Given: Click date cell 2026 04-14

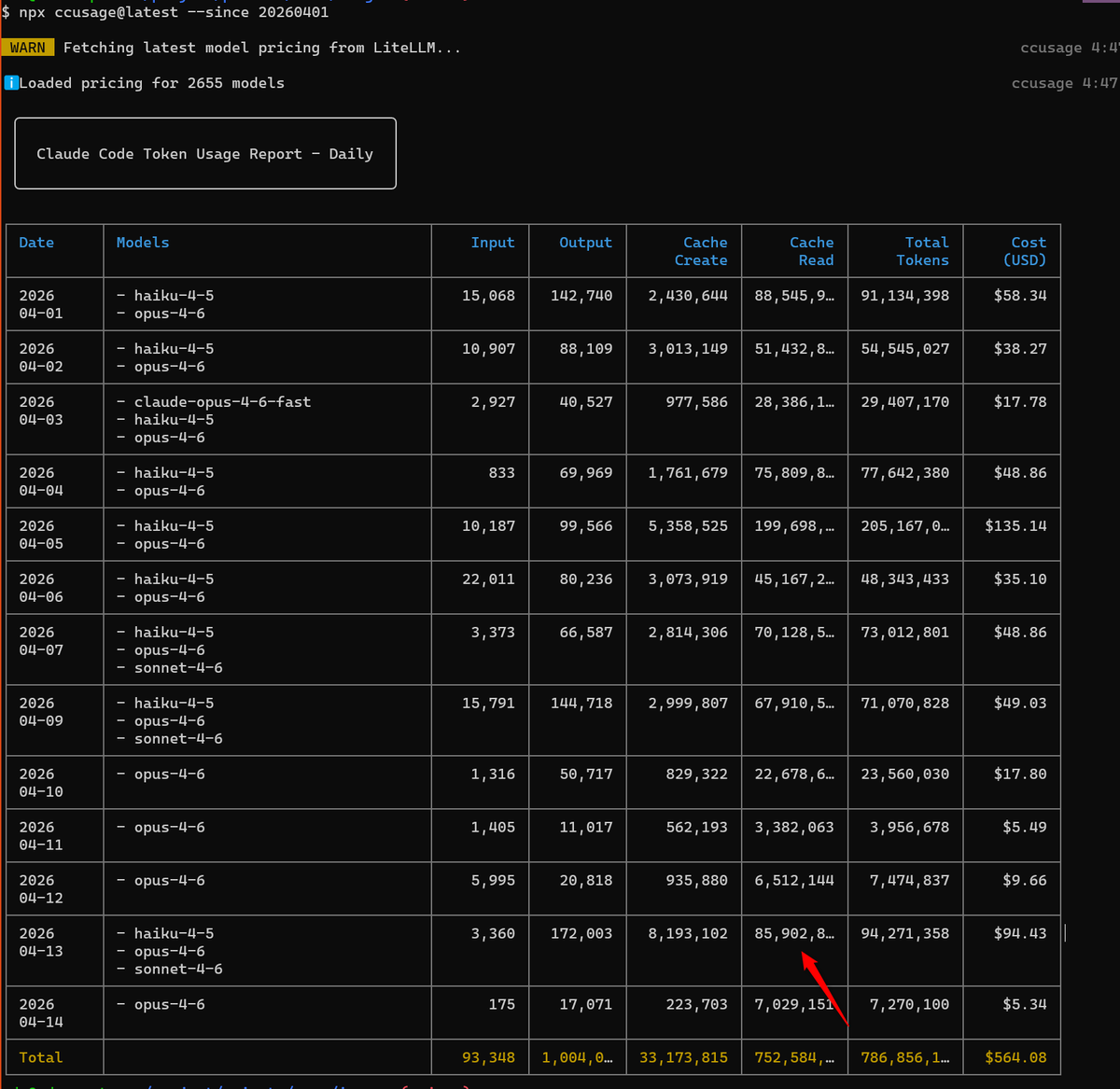Looking at the screenshot, I should click(x=41, y=1013).
